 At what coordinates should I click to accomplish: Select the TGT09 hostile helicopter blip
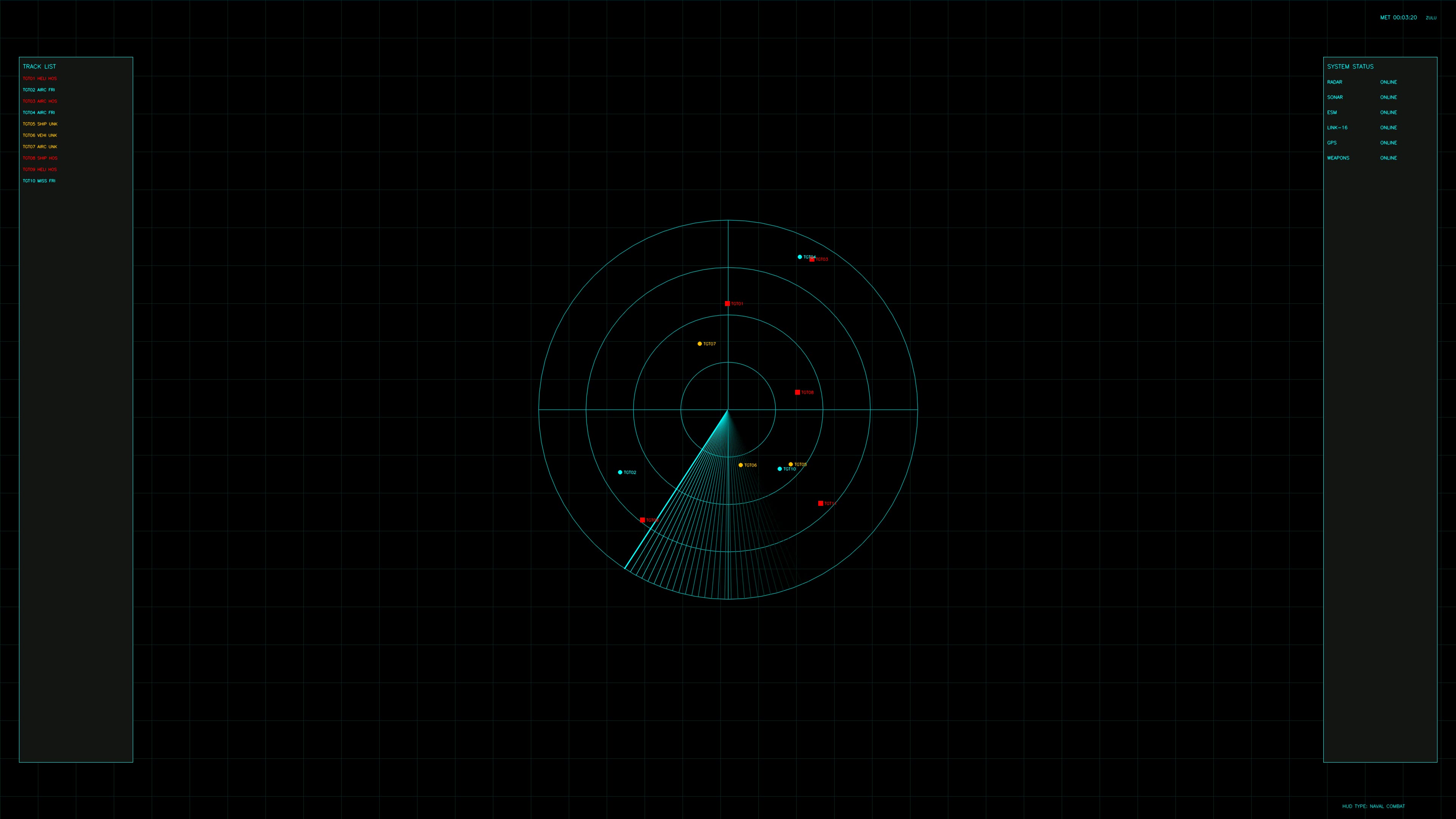pyautogui.click(x=642, y=519)
